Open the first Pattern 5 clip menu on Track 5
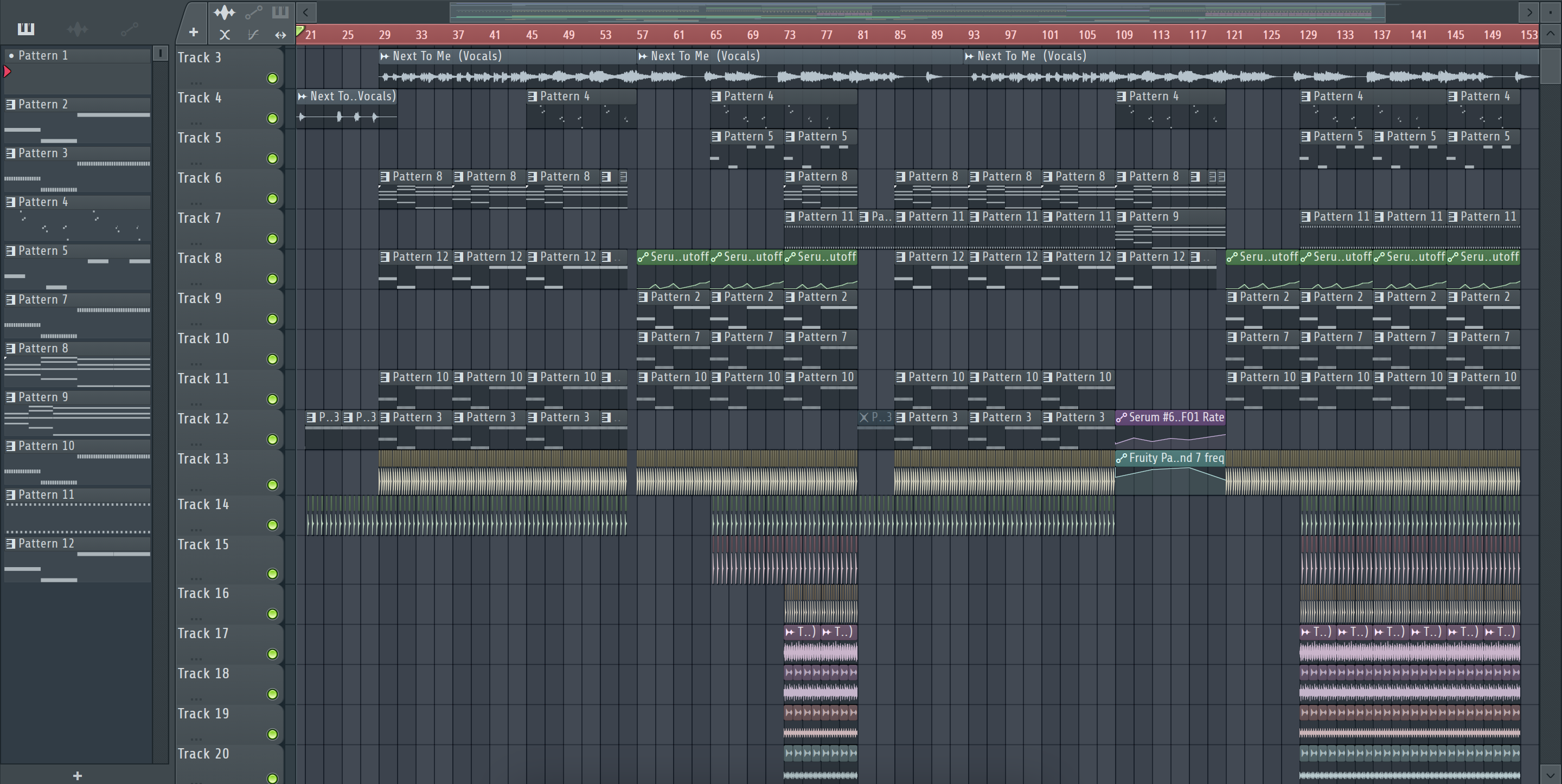Viewport: 1562px width, 784px height. point(716,137)
